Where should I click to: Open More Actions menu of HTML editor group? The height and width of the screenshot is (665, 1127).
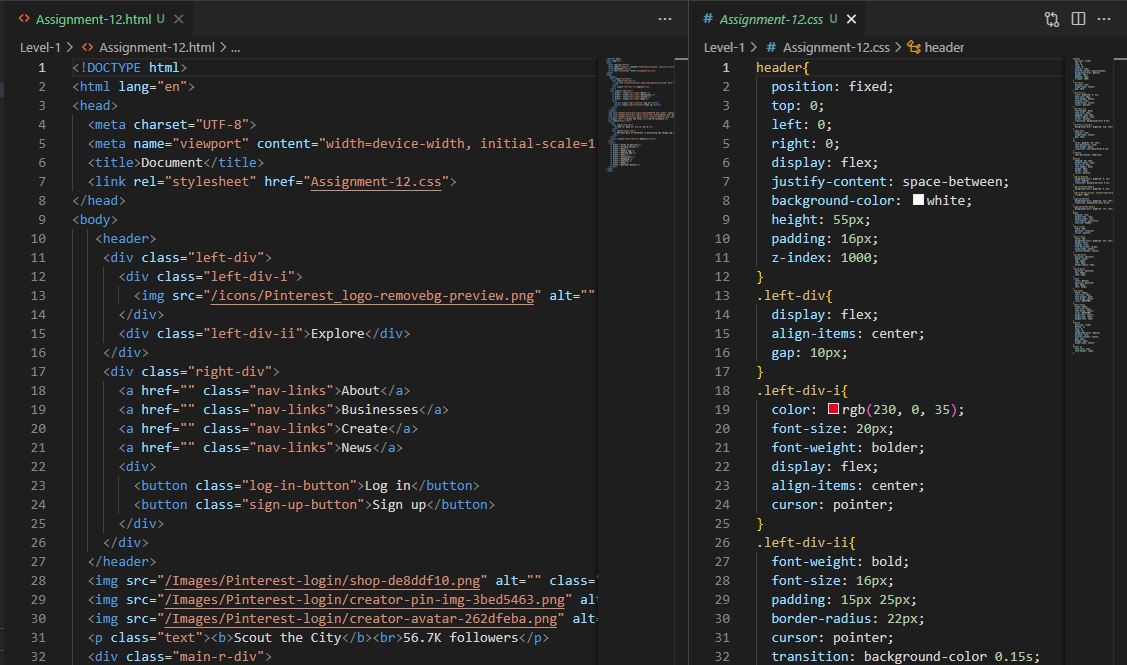[665, 19]
